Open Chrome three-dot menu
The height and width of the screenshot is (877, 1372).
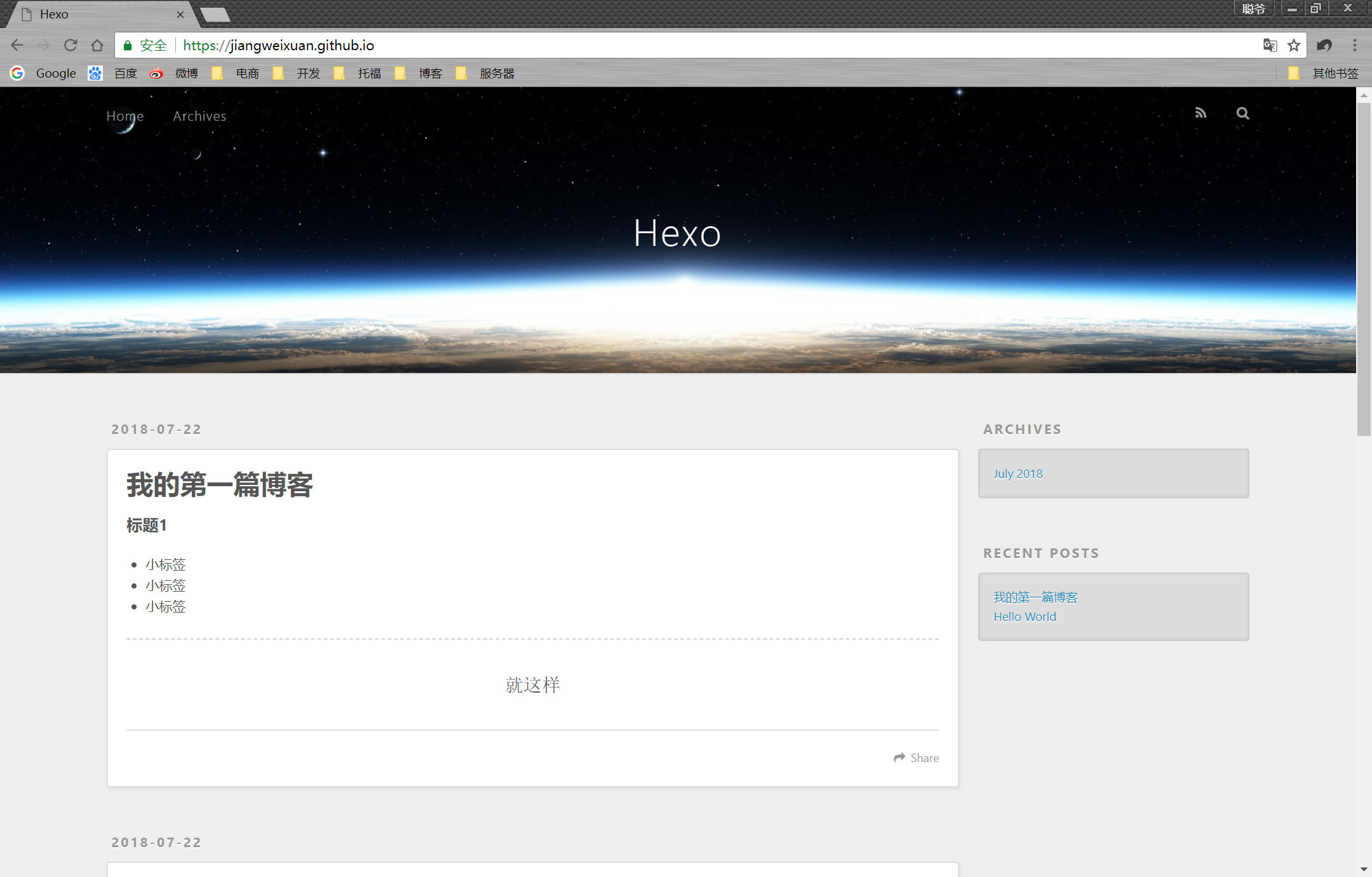pyautogui.click(x=1354, y=45)
